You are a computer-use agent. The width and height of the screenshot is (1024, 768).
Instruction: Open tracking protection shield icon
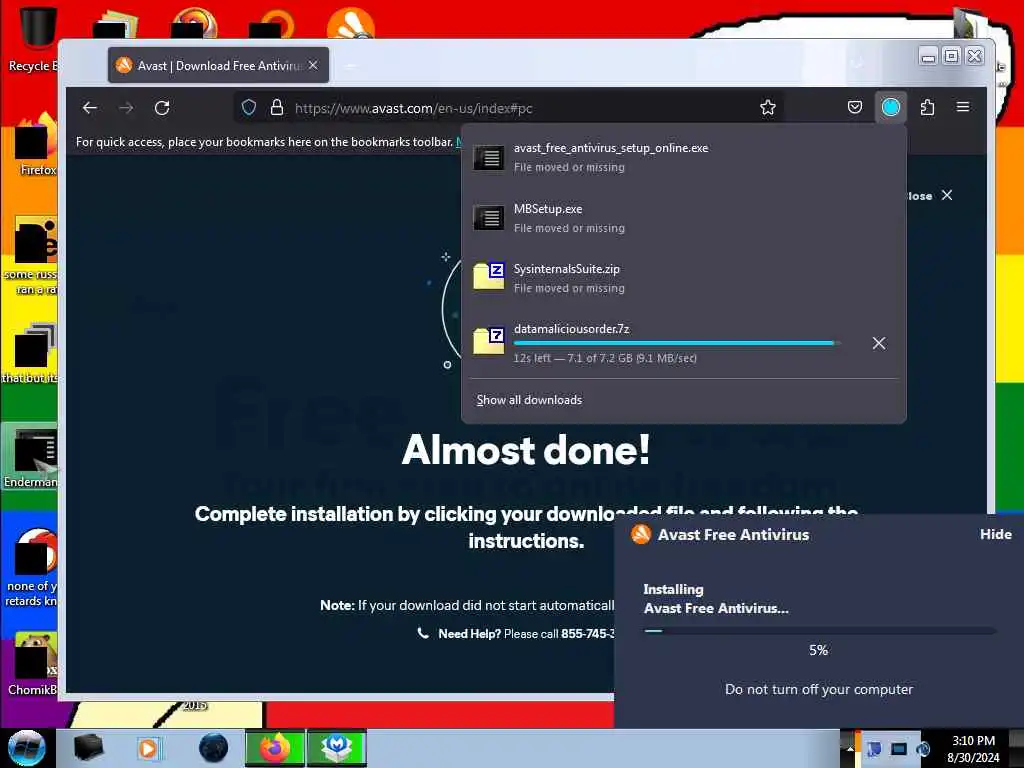coord(249,108)
